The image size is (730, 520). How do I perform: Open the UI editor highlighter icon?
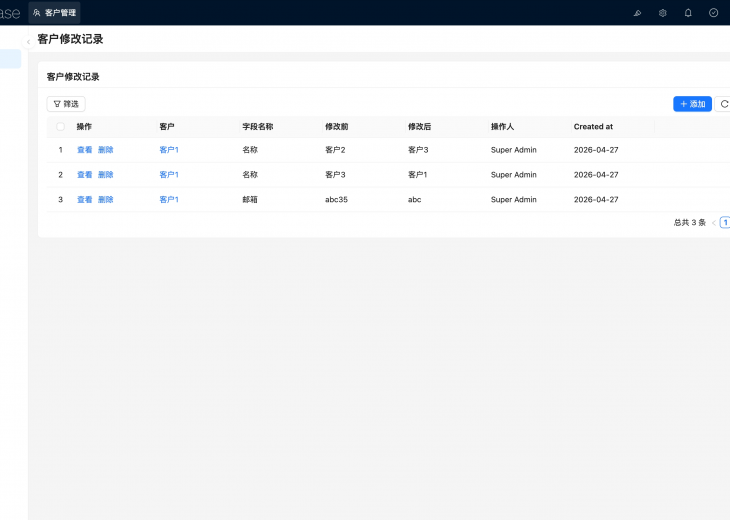[638, 13]
